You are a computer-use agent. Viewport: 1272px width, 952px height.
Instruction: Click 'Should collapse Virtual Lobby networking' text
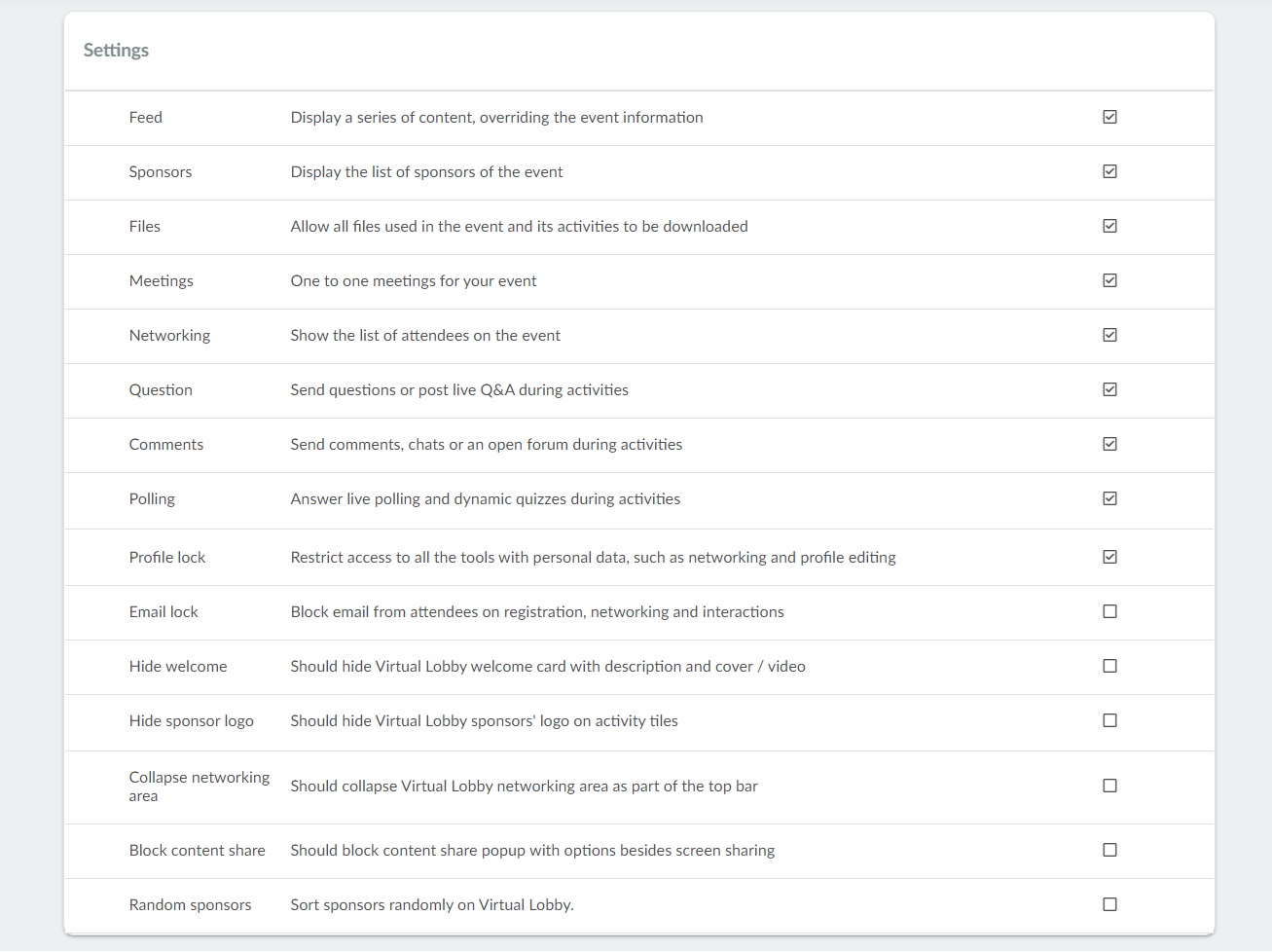[524, 787]
